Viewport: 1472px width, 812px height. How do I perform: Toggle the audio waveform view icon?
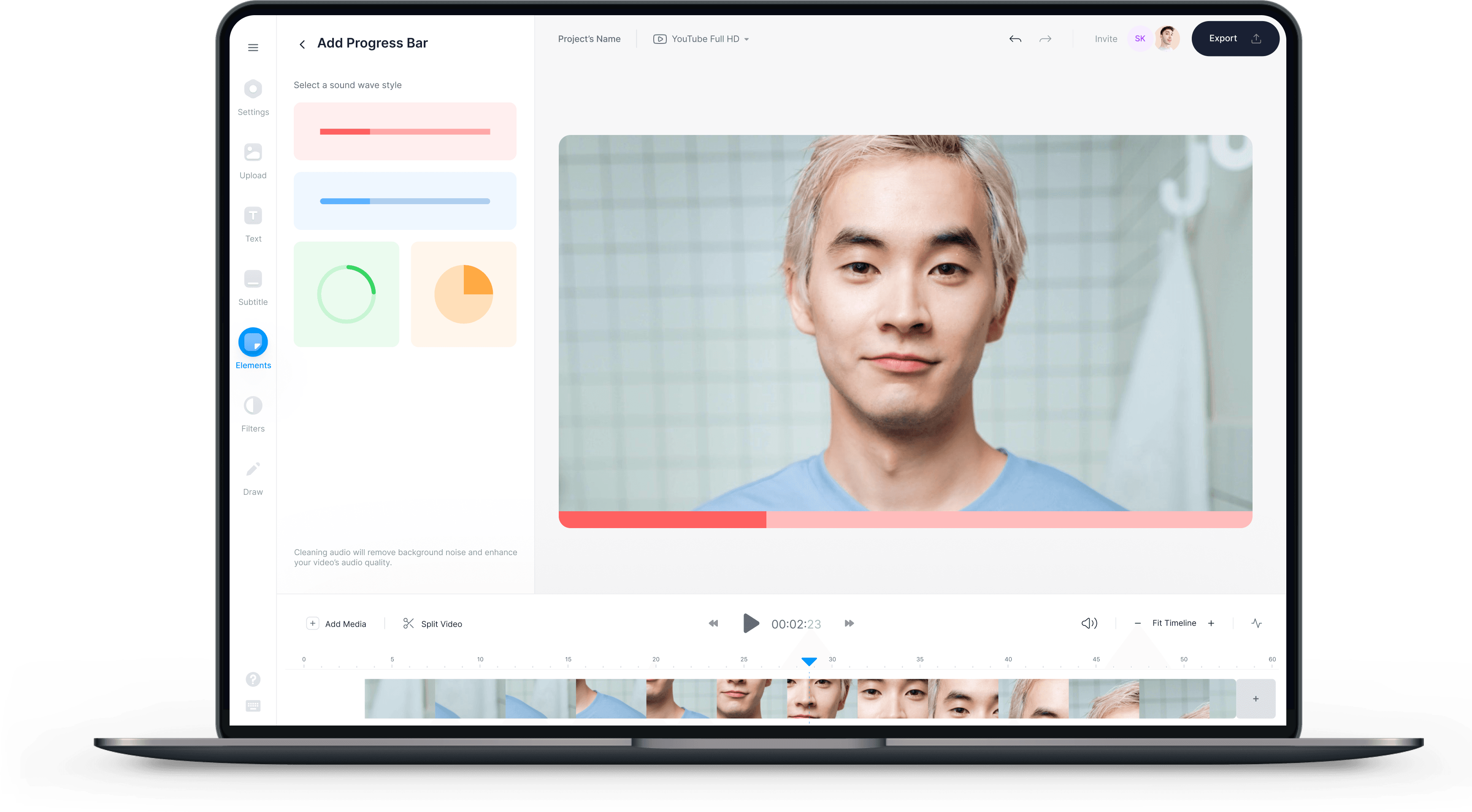[1257, 623]
